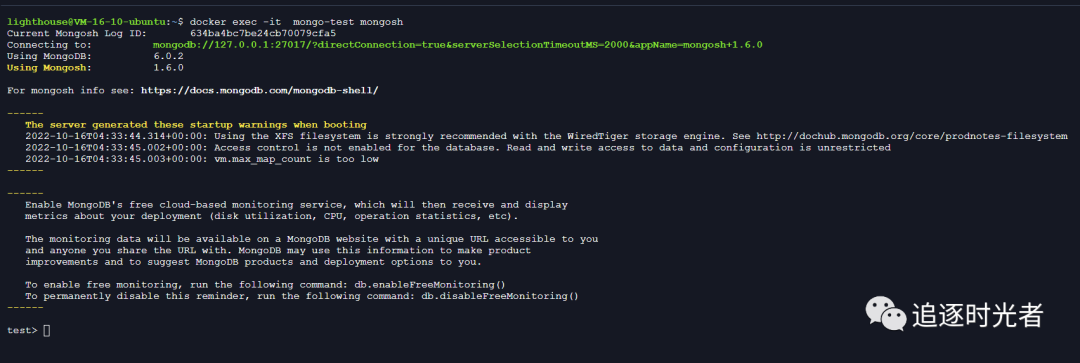1080x363 pixels.
Task: Click the mongodb://127.0.0.1:27017 connection string
Action: 457,45
